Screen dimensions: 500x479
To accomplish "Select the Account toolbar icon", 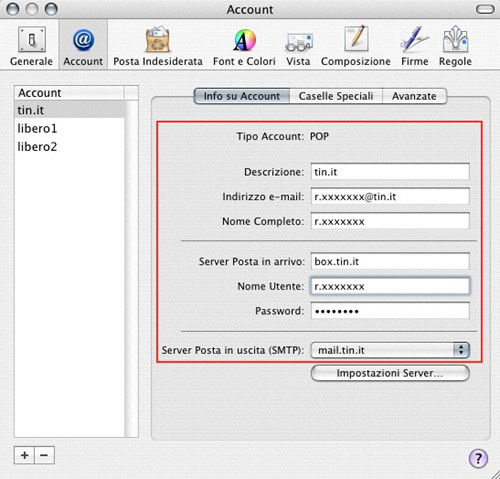I will pos(83,46).
